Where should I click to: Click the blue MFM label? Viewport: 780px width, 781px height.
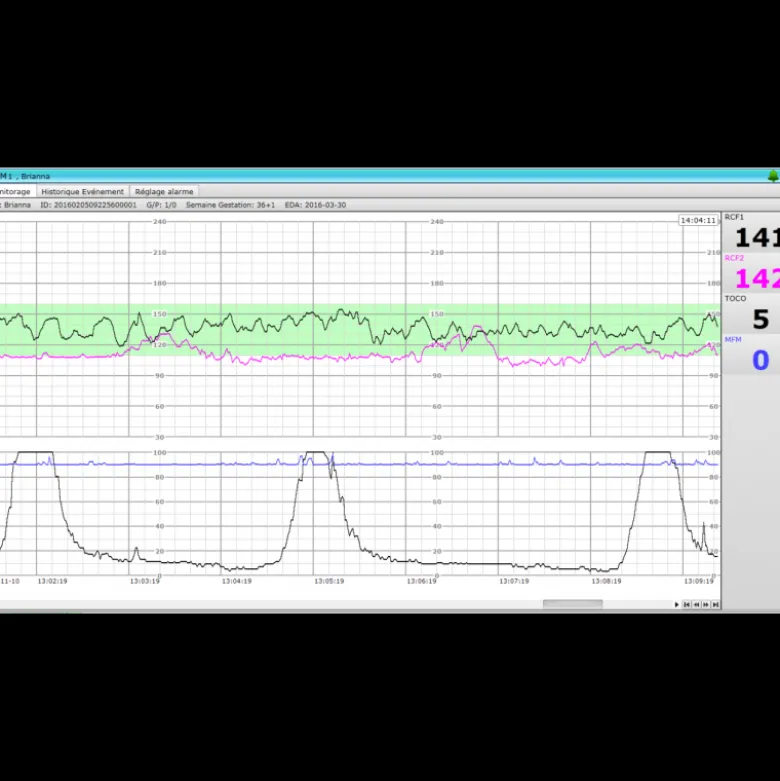pos(733,339)
